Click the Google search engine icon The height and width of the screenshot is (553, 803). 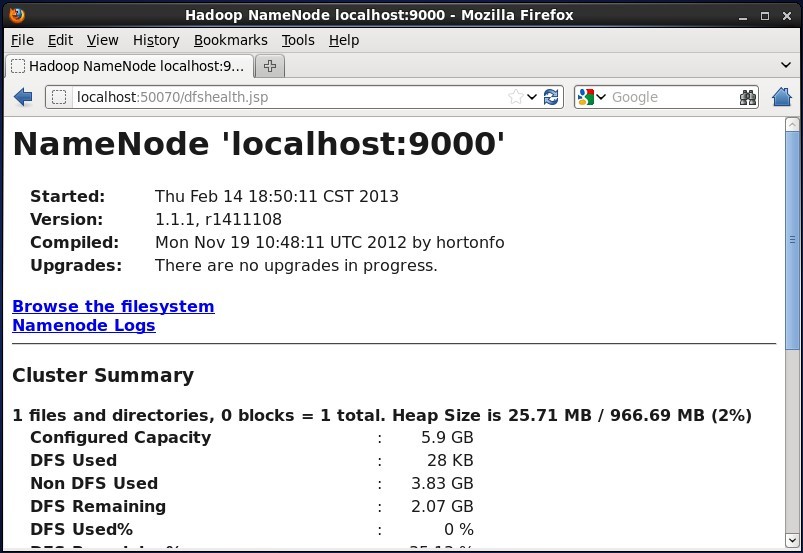click(x=585, y=97)
